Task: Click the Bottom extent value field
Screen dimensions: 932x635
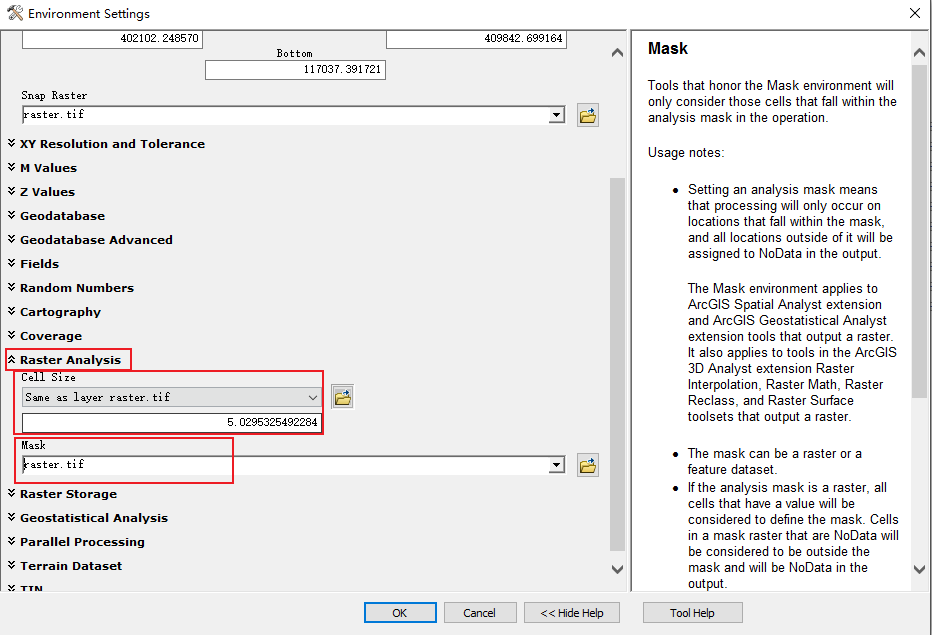Action: point(295,70)
